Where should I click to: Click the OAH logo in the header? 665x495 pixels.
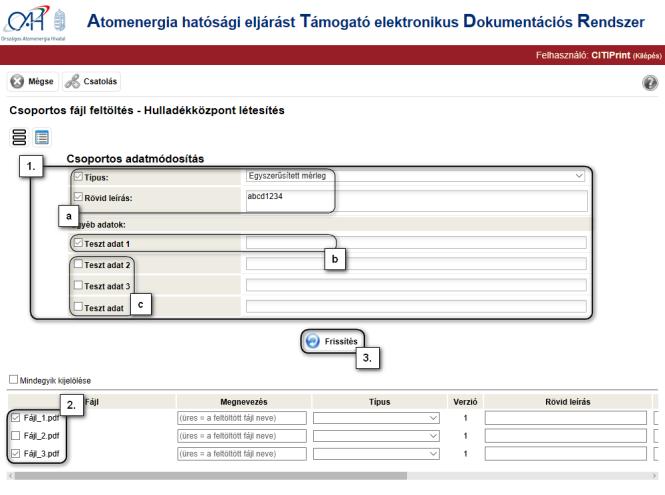(x=33, y=22)
